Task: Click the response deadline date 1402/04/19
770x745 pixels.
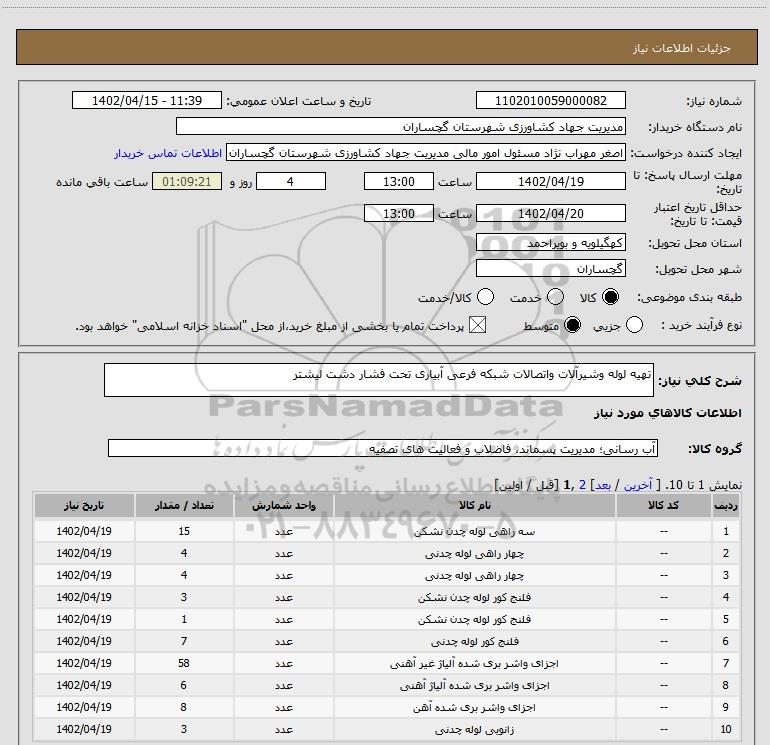Action: [x=550, y=182]
